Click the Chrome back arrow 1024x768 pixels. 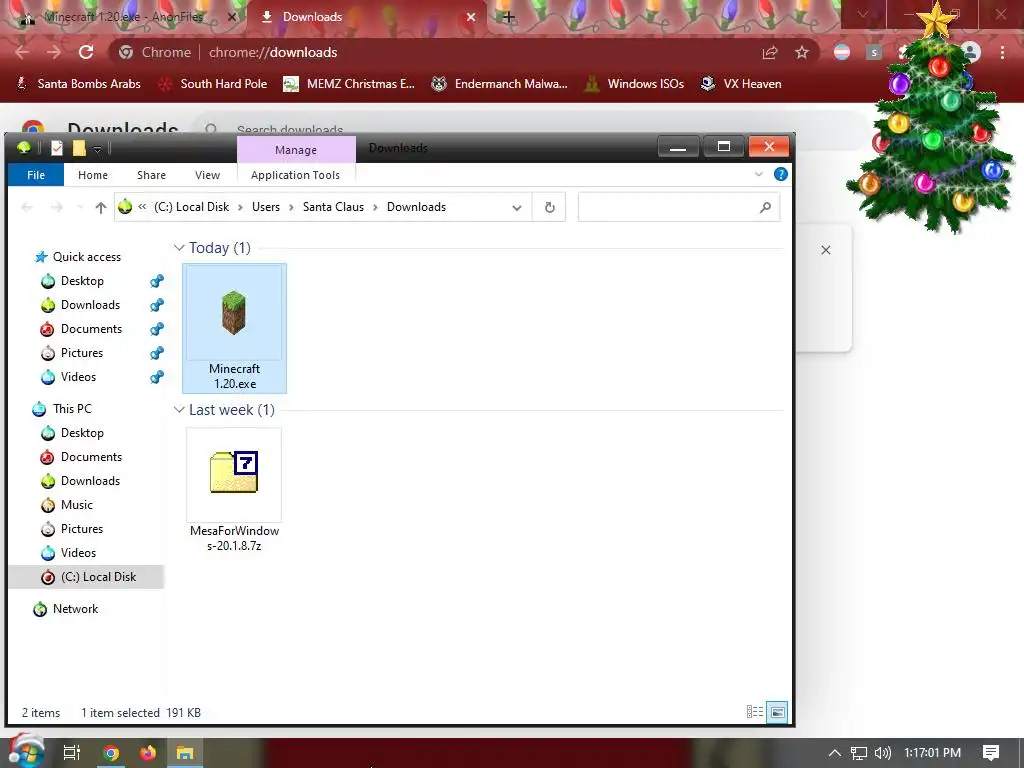pos(22,52)
